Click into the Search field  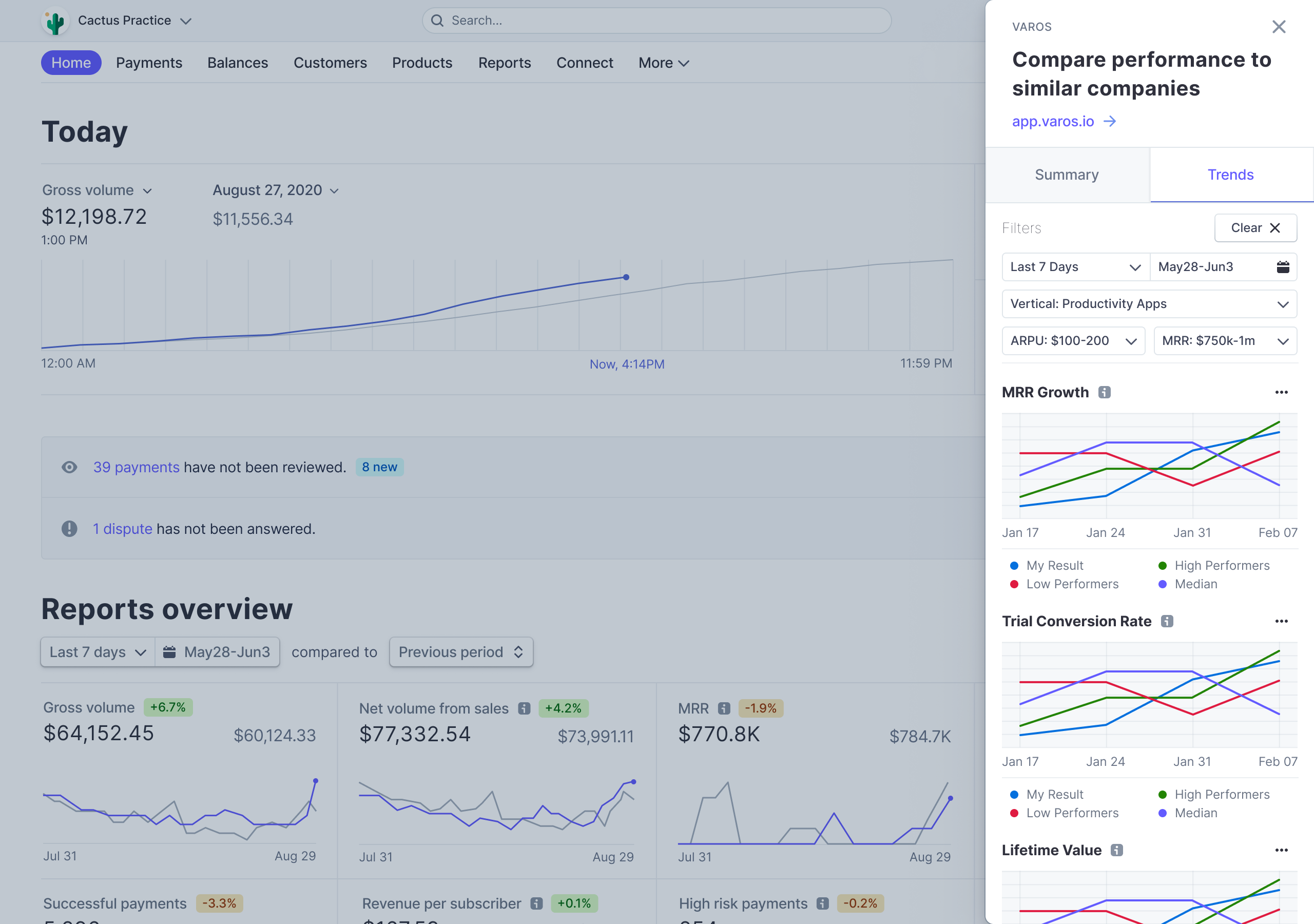tap(656, 21)
